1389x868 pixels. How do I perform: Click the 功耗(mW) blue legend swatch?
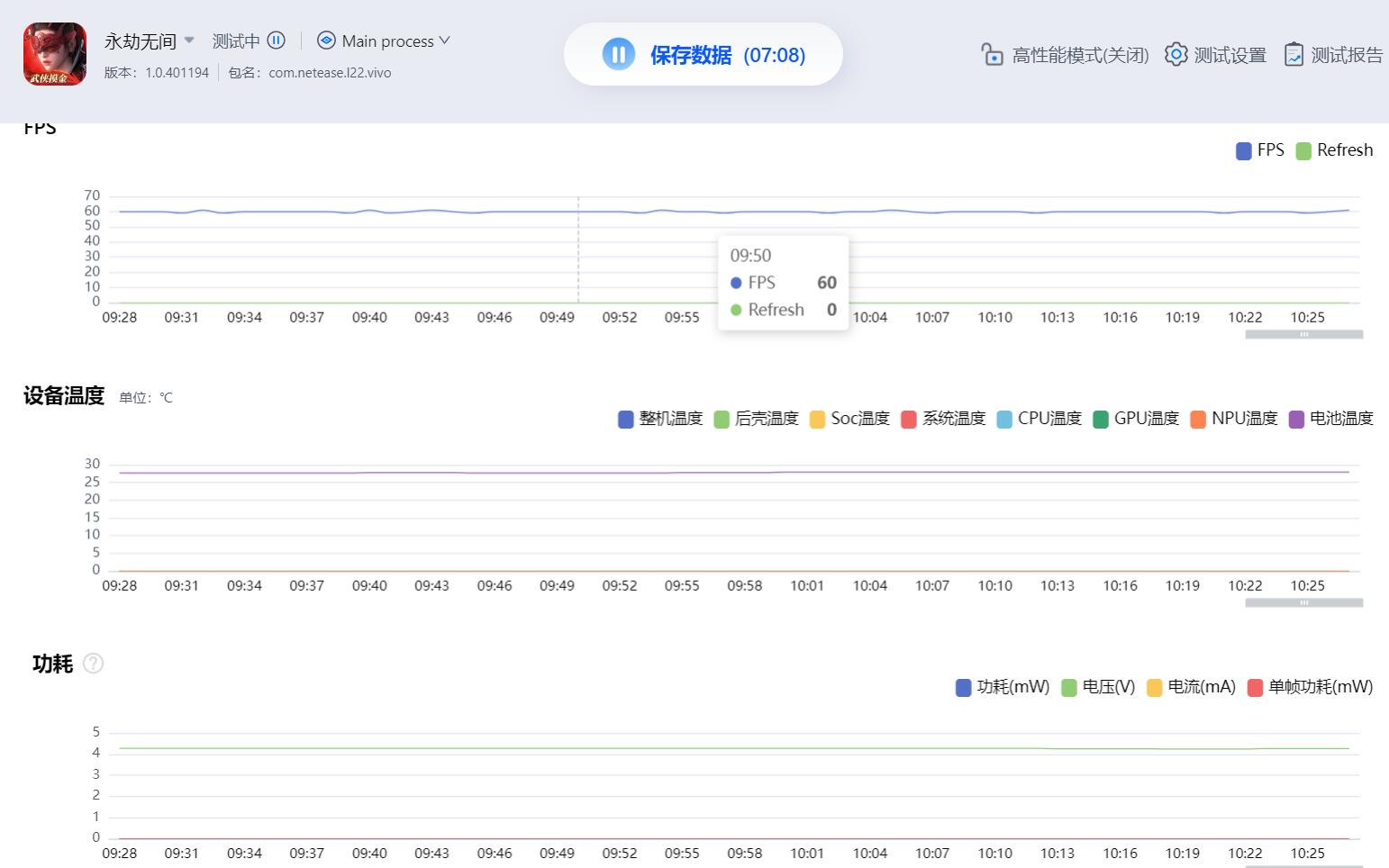(963, 687)
